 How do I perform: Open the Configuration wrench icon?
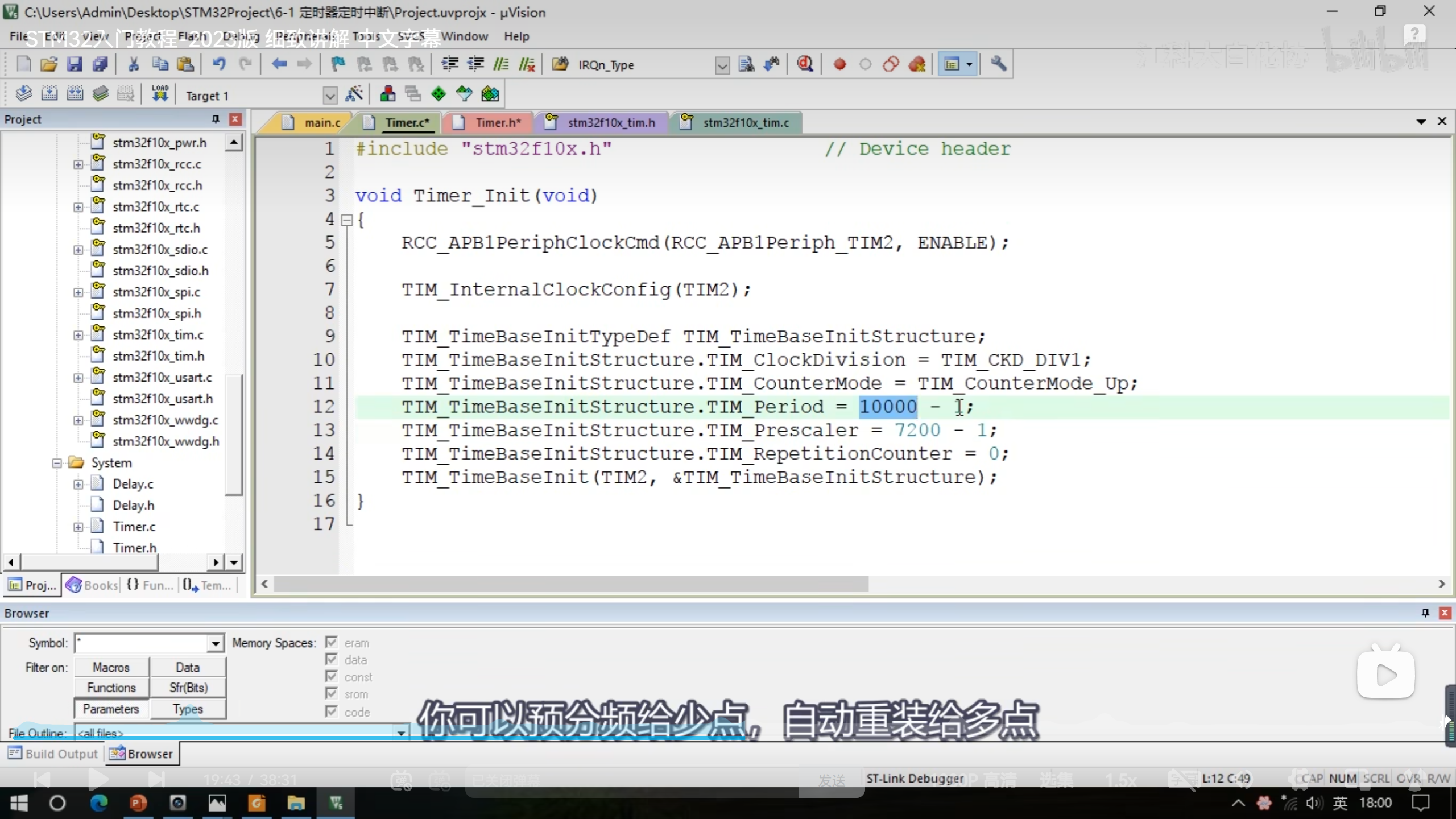[998, 64]
